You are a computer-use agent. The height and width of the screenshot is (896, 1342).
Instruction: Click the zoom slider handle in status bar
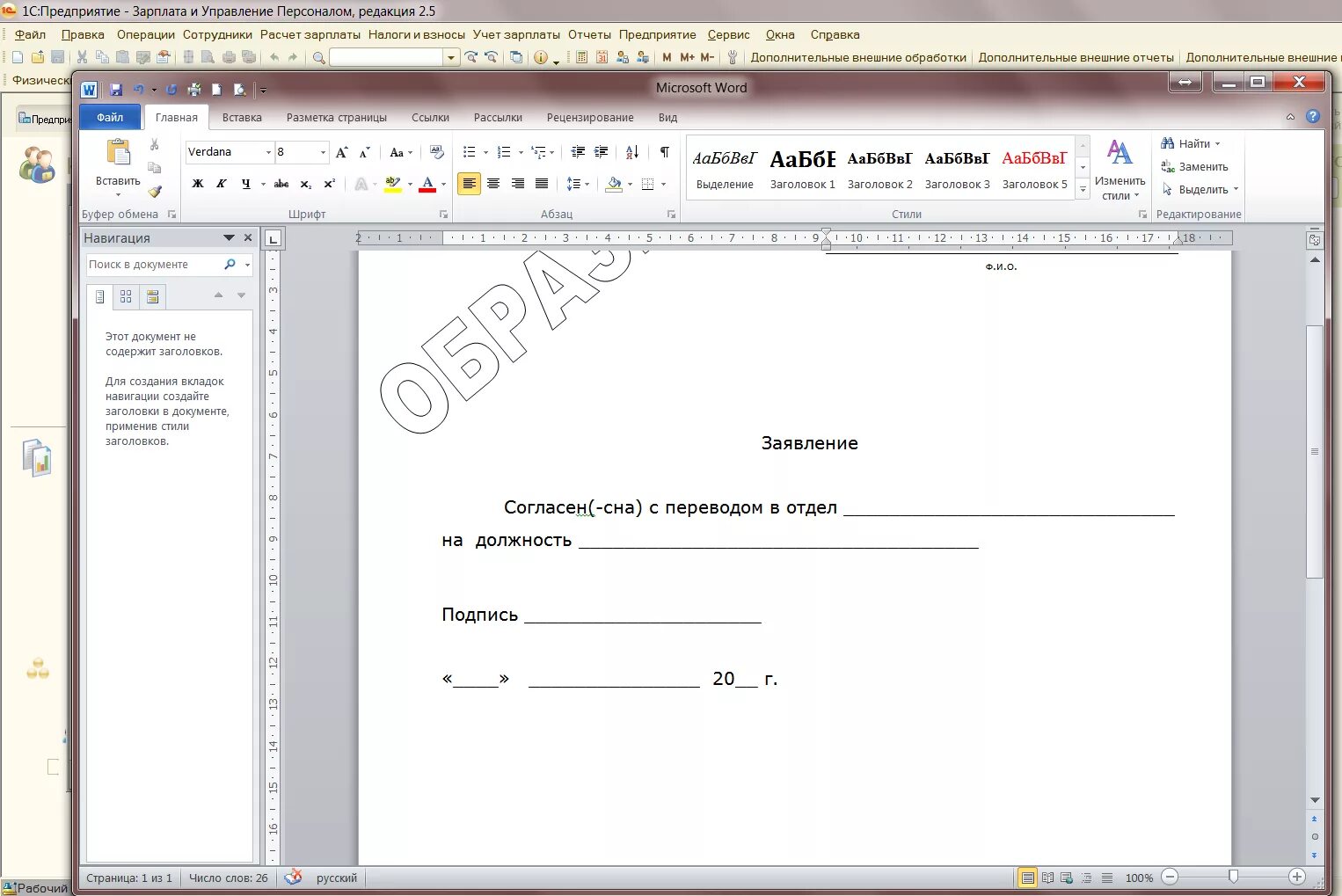tap(1233, 877)
